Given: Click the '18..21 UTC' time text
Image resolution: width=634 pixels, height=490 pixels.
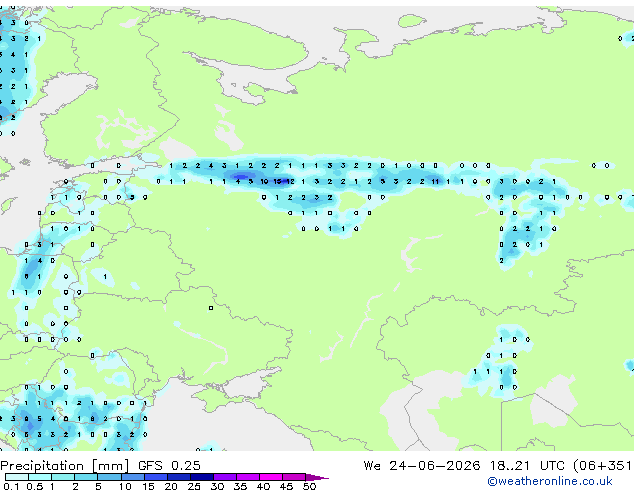Looking at the screenshot, I should coord(528,466).
